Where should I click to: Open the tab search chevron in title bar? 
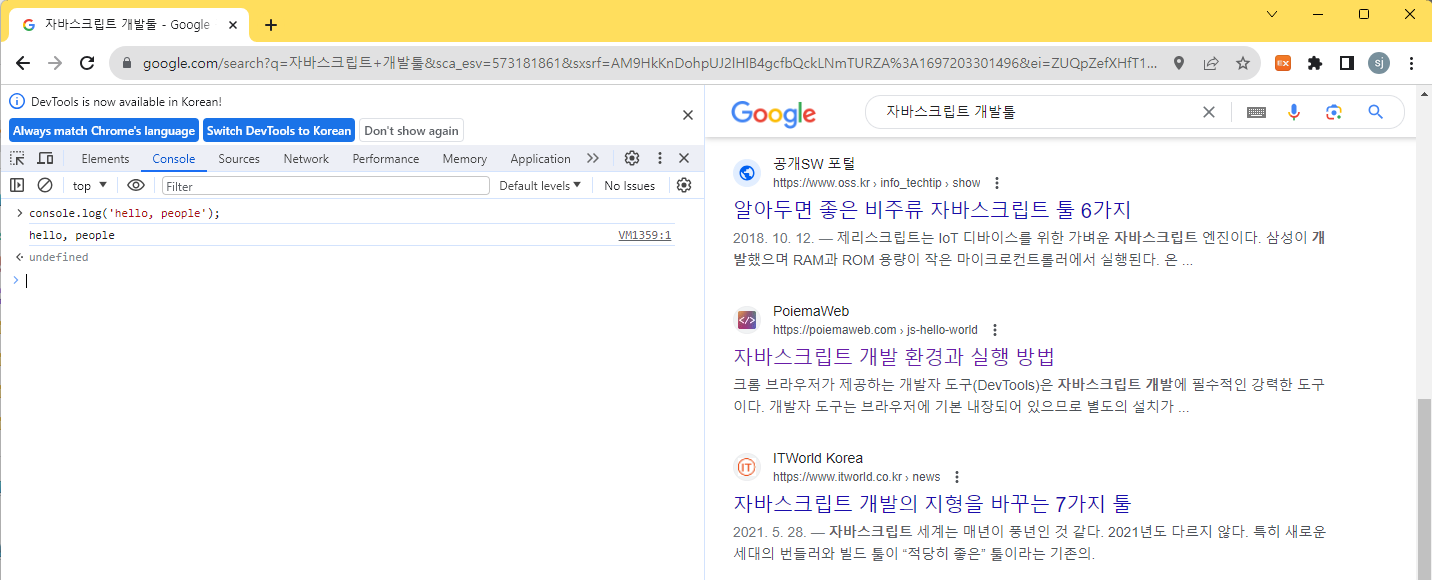1272,14
